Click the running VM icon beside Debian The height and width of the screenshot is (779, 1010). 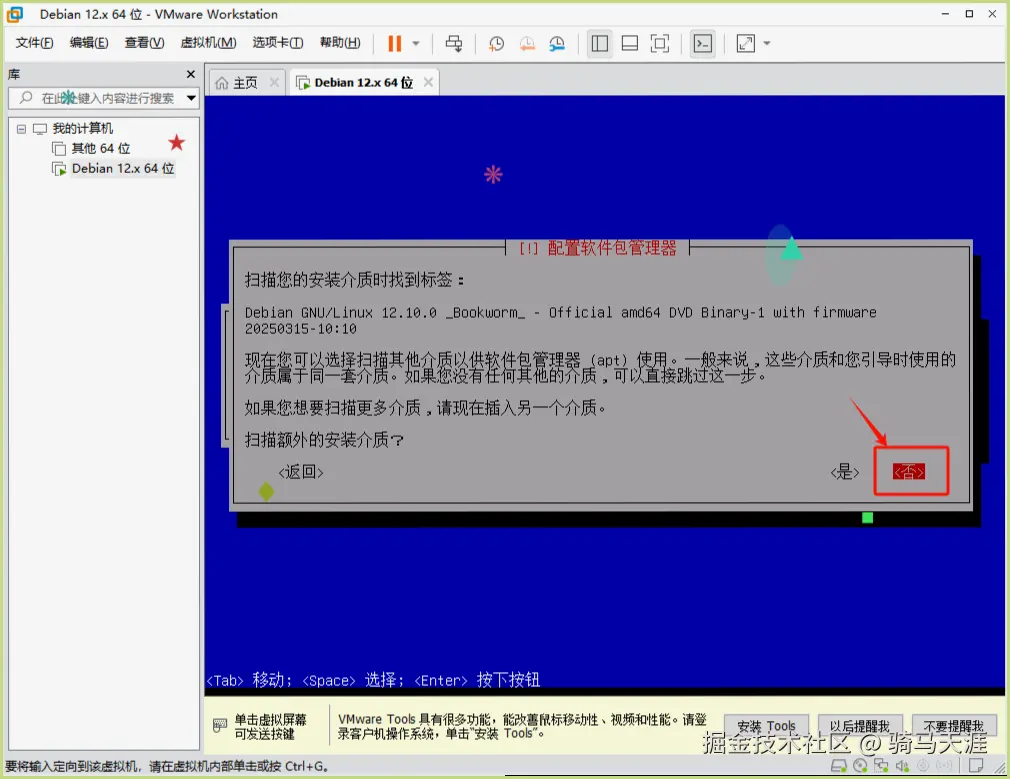[x=59, y=169]
